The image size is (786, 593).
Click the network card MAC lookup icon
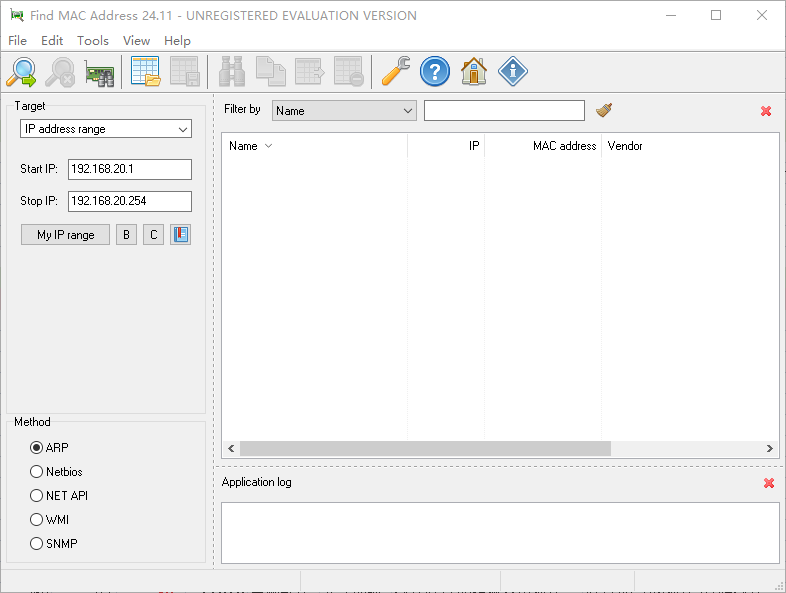(x=99, y=72)
